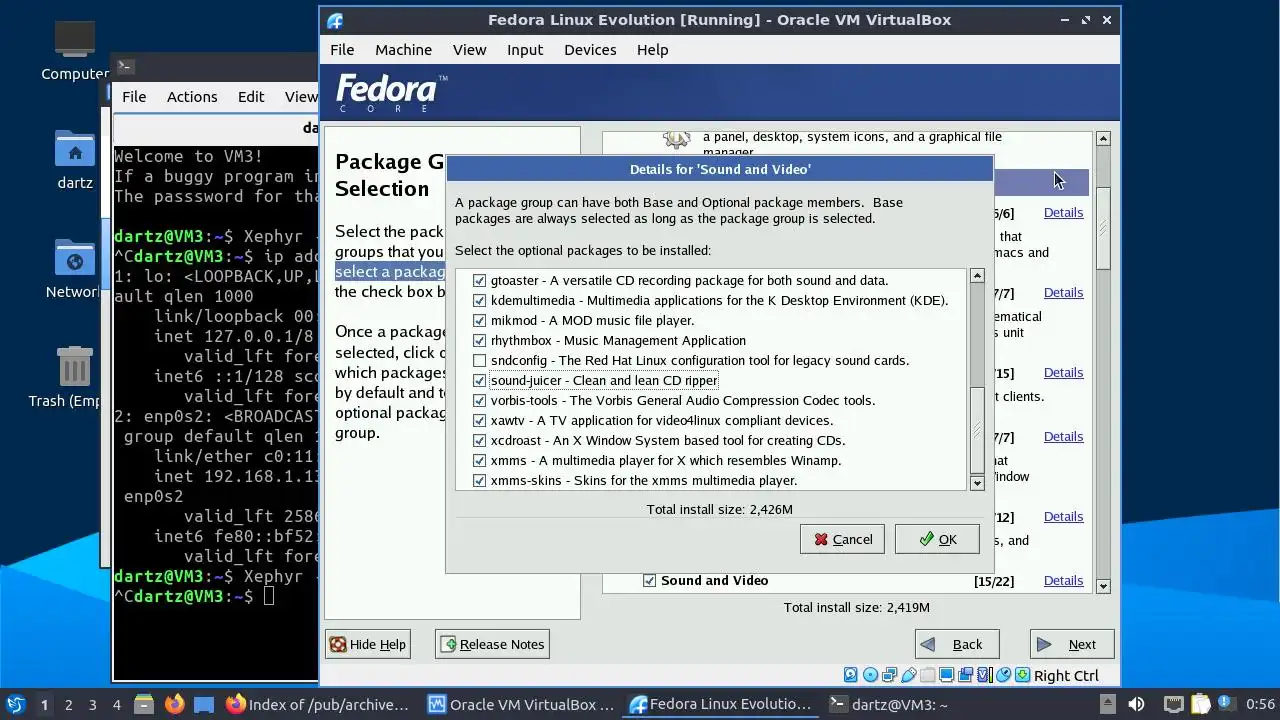Open the VirtualBox Help menu
This screenshot has height=720, width=1280.
click(652, 49)
